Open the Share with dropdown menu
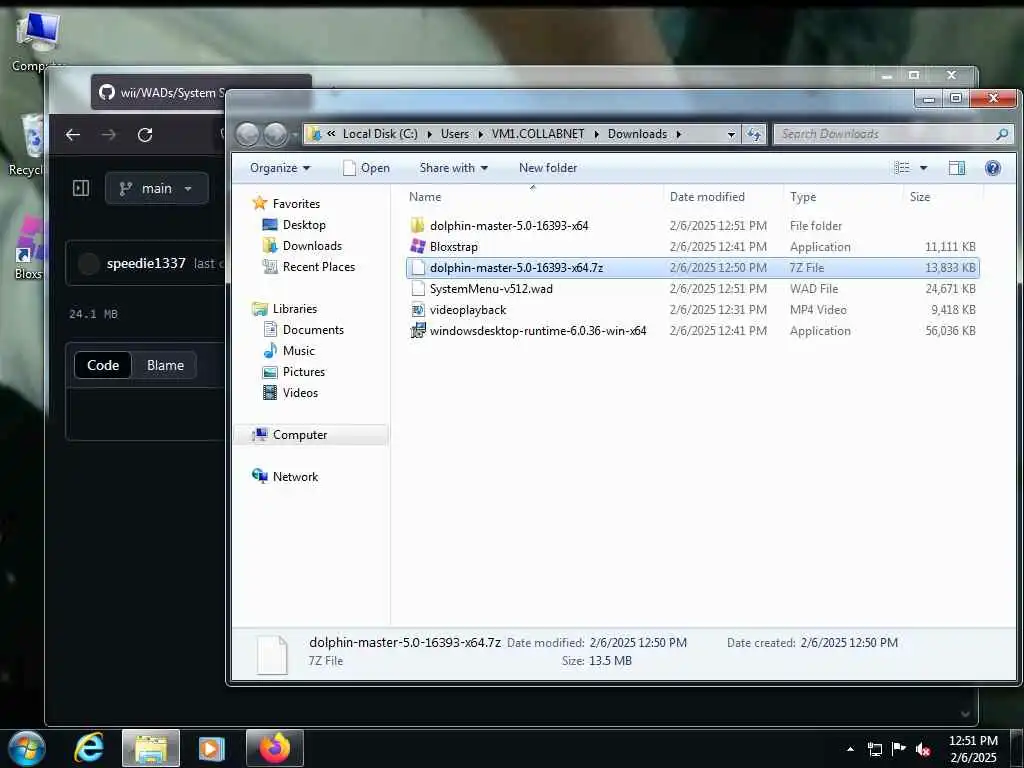This screenshot has height=768, width=1024. point(453,168)
